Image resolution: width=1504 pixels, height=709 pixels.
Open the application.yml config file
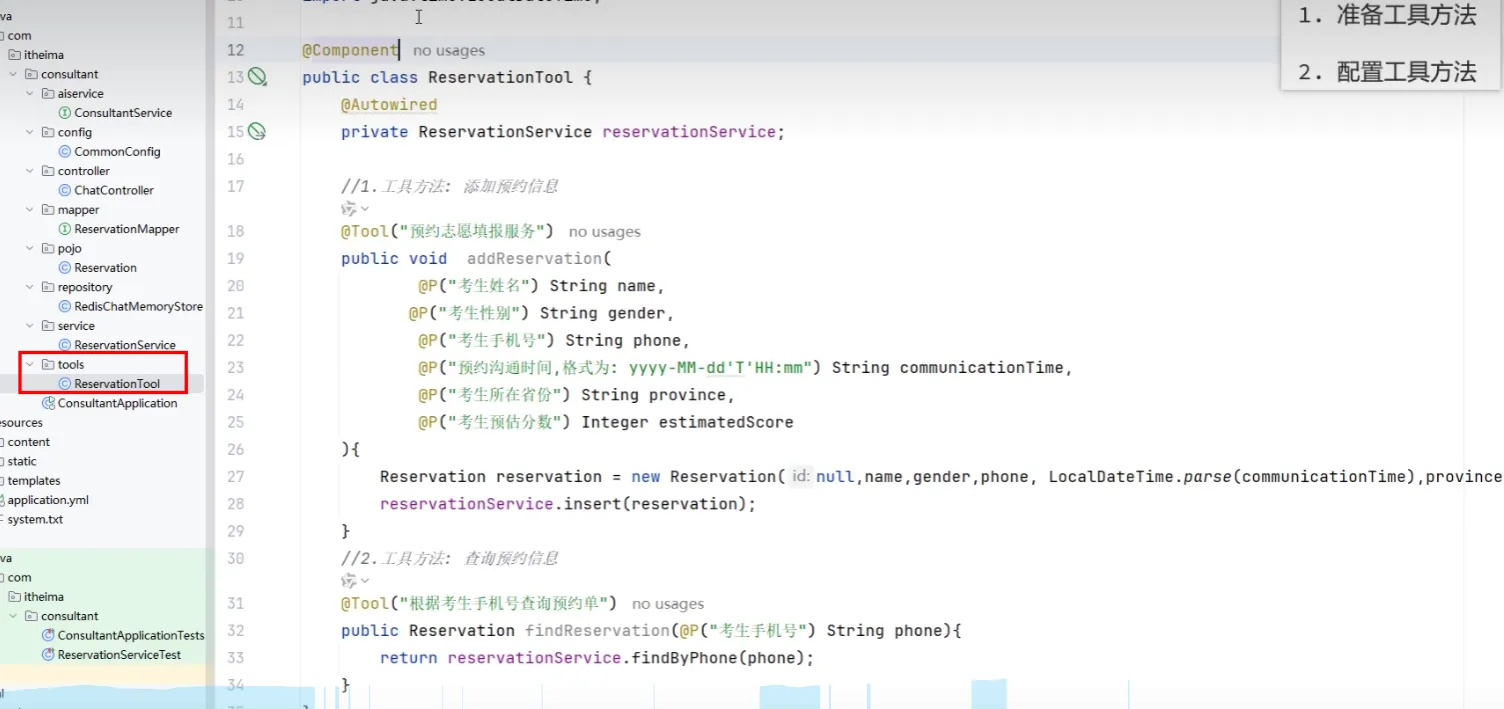click(48, 500)
